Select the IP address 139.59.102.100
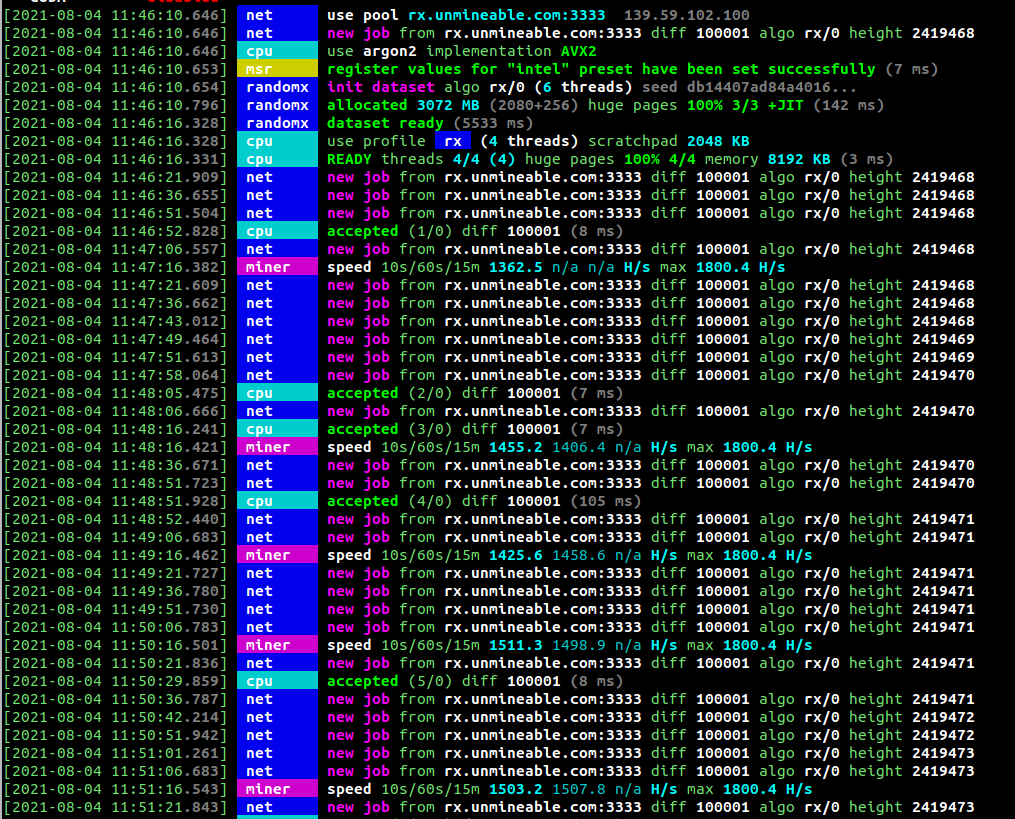Viewport: 1015px width, 819px height. click(x=686, y=15)
